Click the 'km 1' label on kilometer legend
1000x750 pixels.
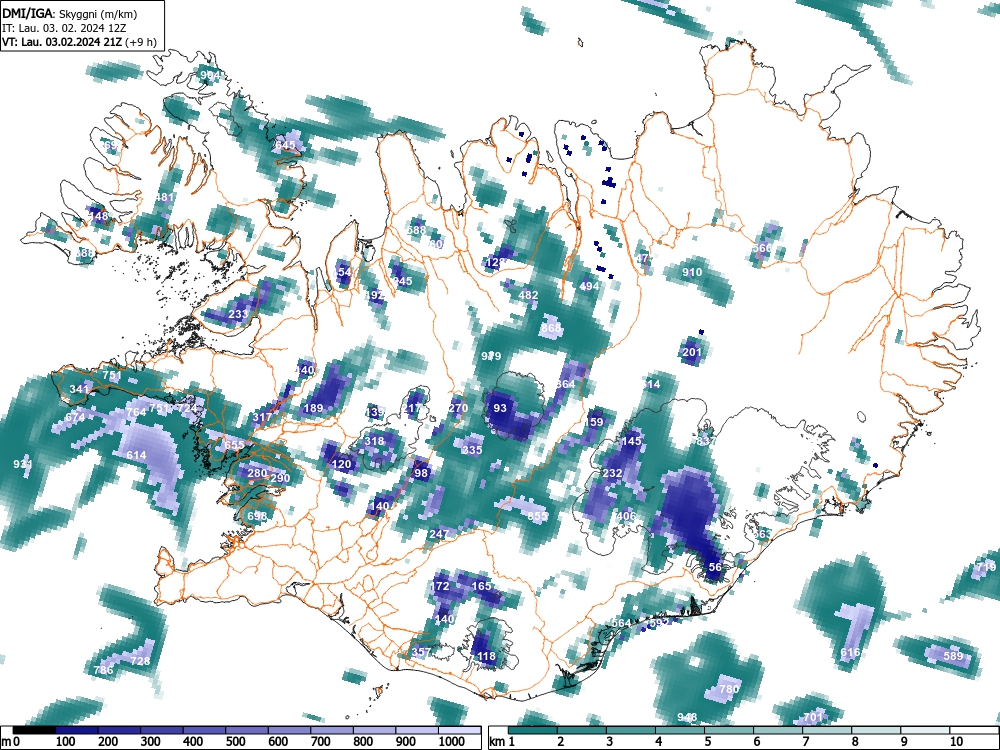[x=503, y=741]
